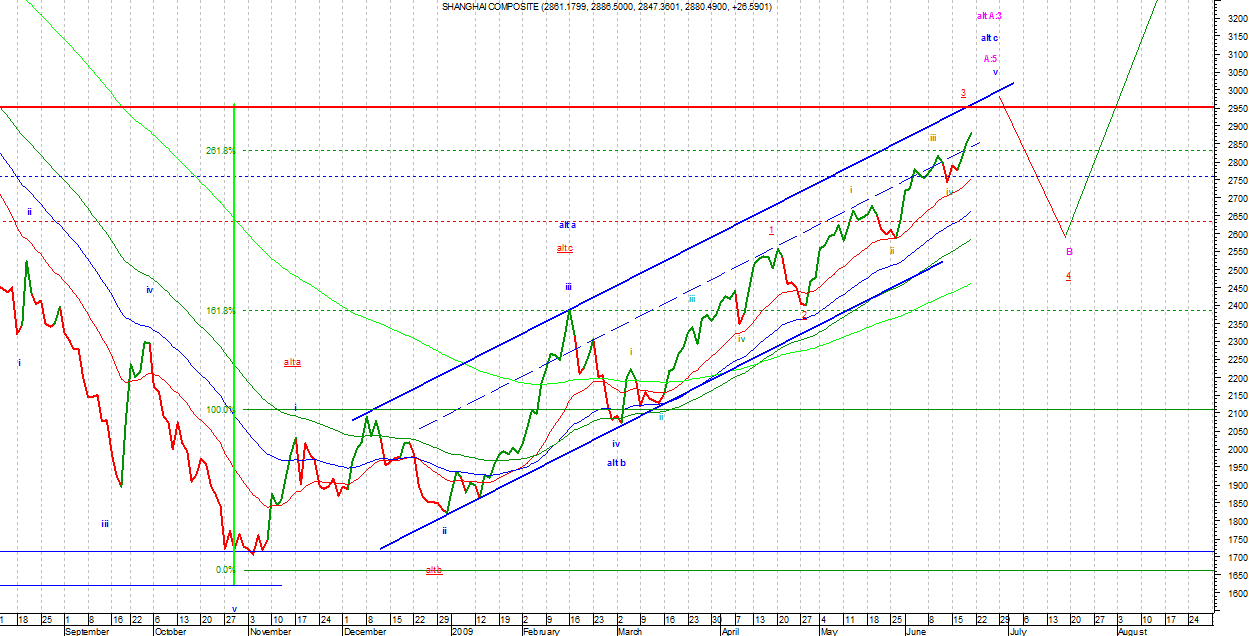Screen dimensions: 1250x636
Task: Click the red underlined '4' wave label
Action: pos(1068,276)
